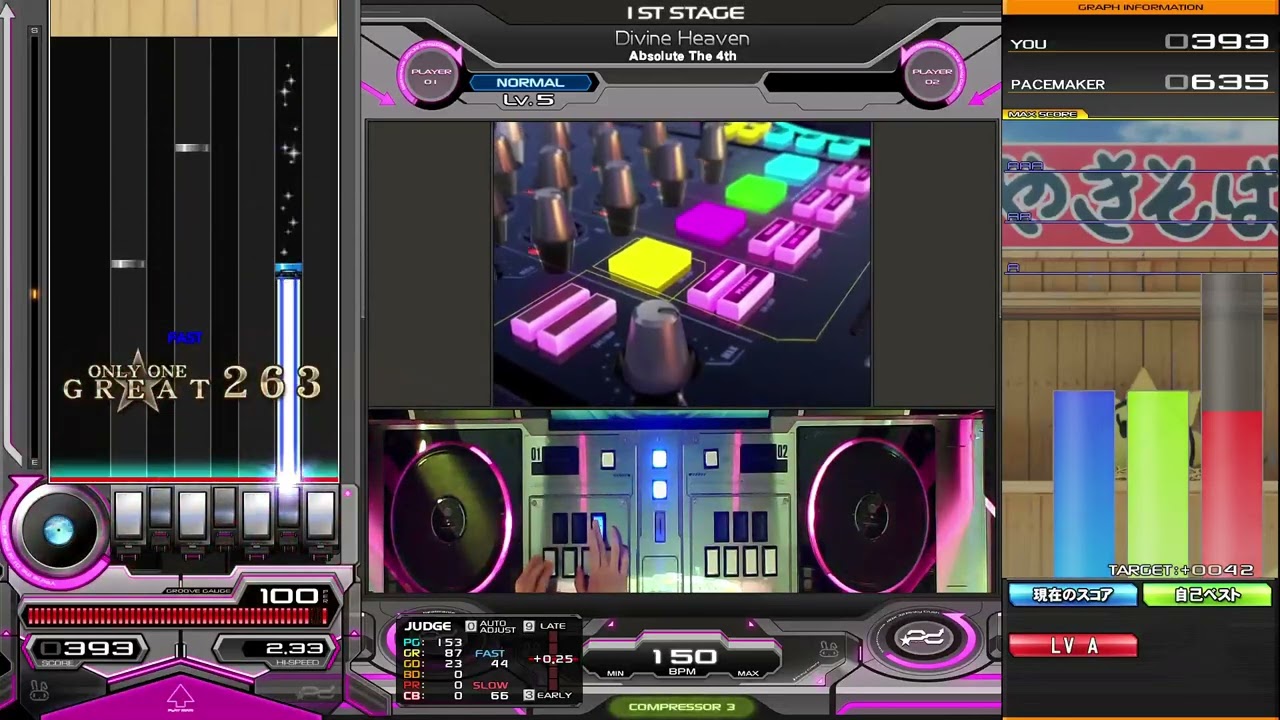The image size is (1280, 720).
Task: Click the pink arrow beside PLAYER 02 badge
Action: point(984,93)
